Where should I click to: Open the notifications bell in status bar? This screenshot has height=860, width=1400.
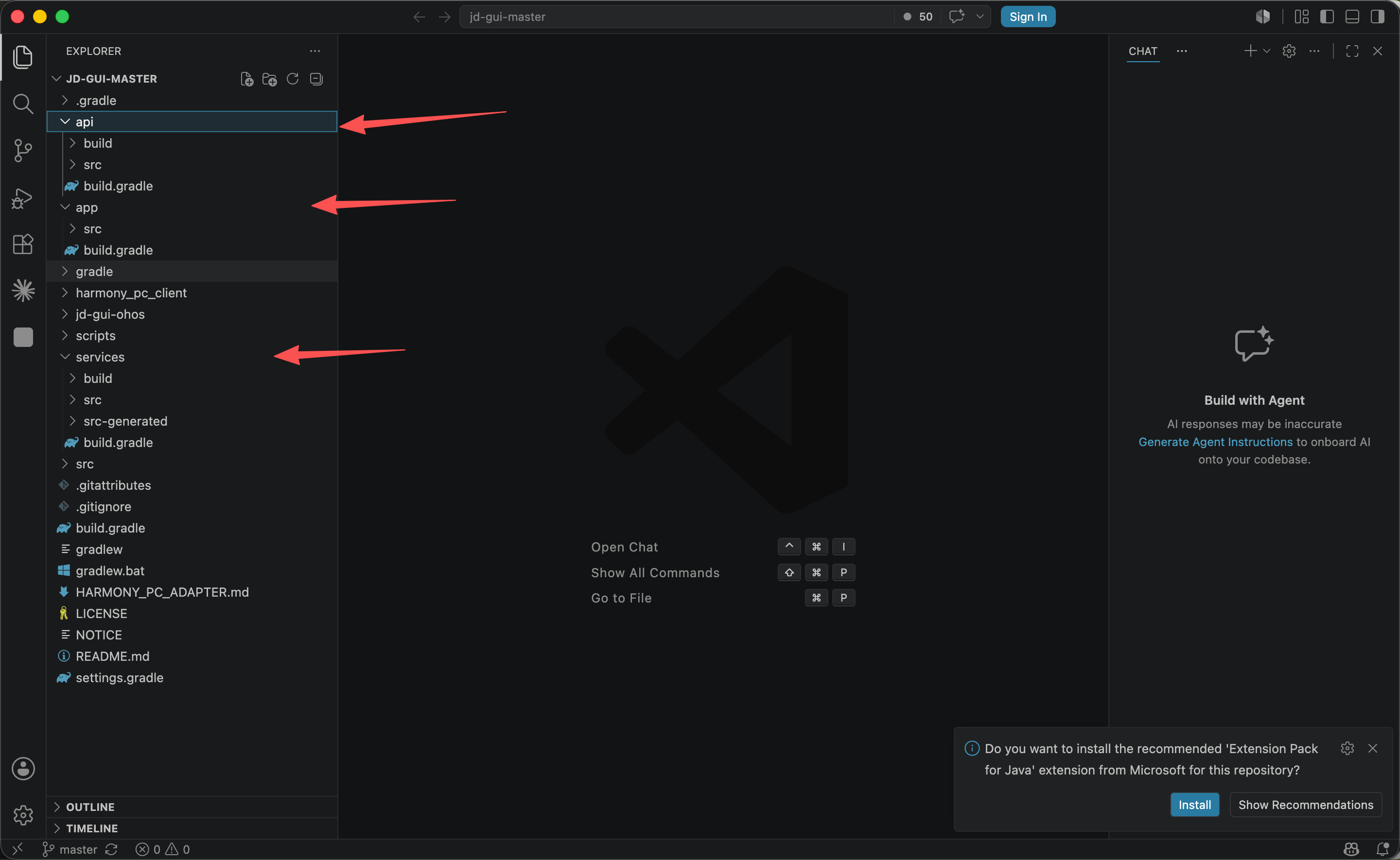[x=1382, y=849]
